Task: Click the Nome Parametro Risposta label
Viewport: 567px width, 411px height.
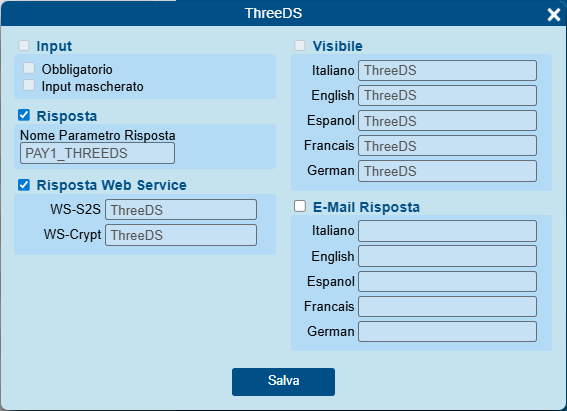Action: pos(98,135)
